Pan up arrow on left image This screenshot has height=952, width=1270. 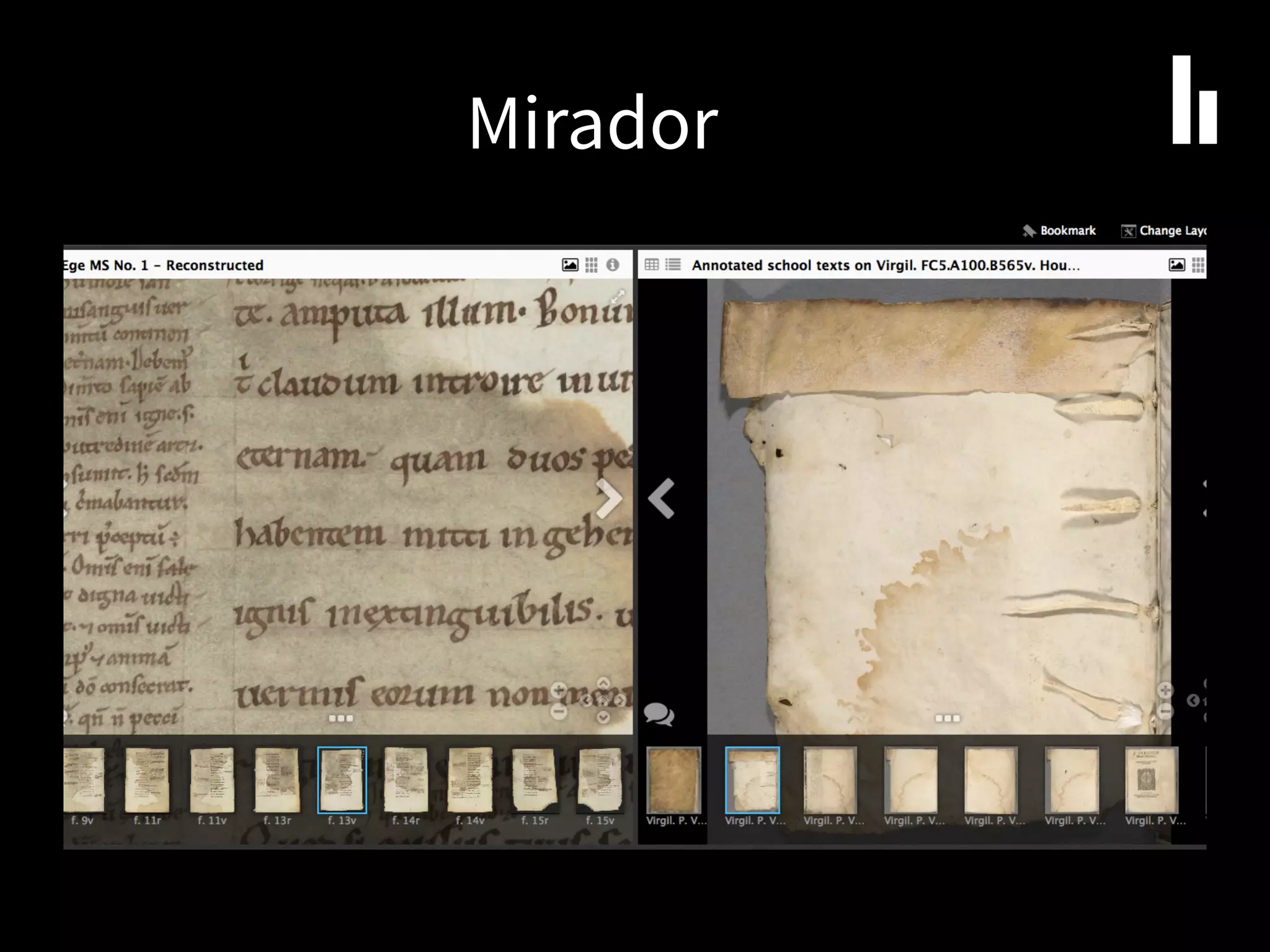[x=603, y=682]
